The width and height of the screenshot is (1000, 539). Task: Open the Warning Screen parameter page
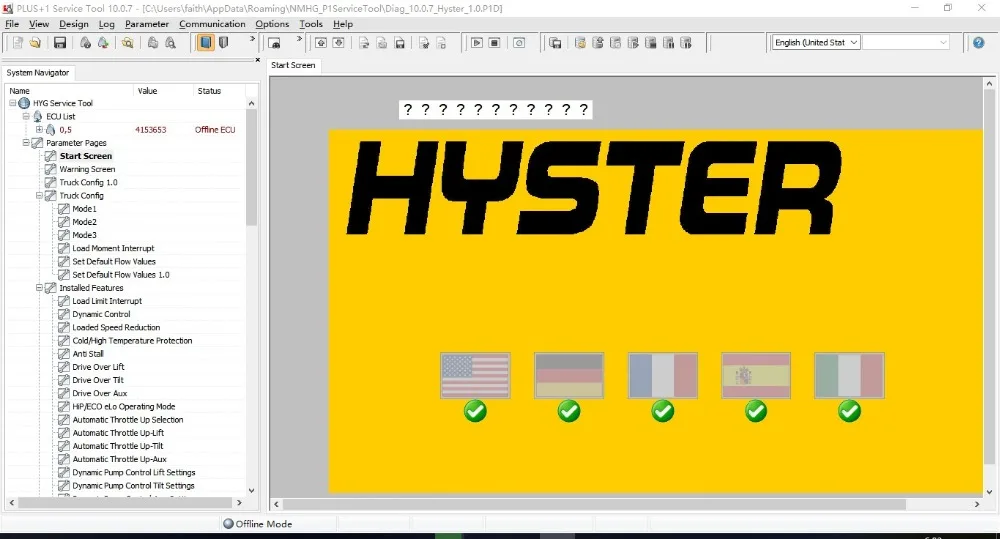point(87,169)
